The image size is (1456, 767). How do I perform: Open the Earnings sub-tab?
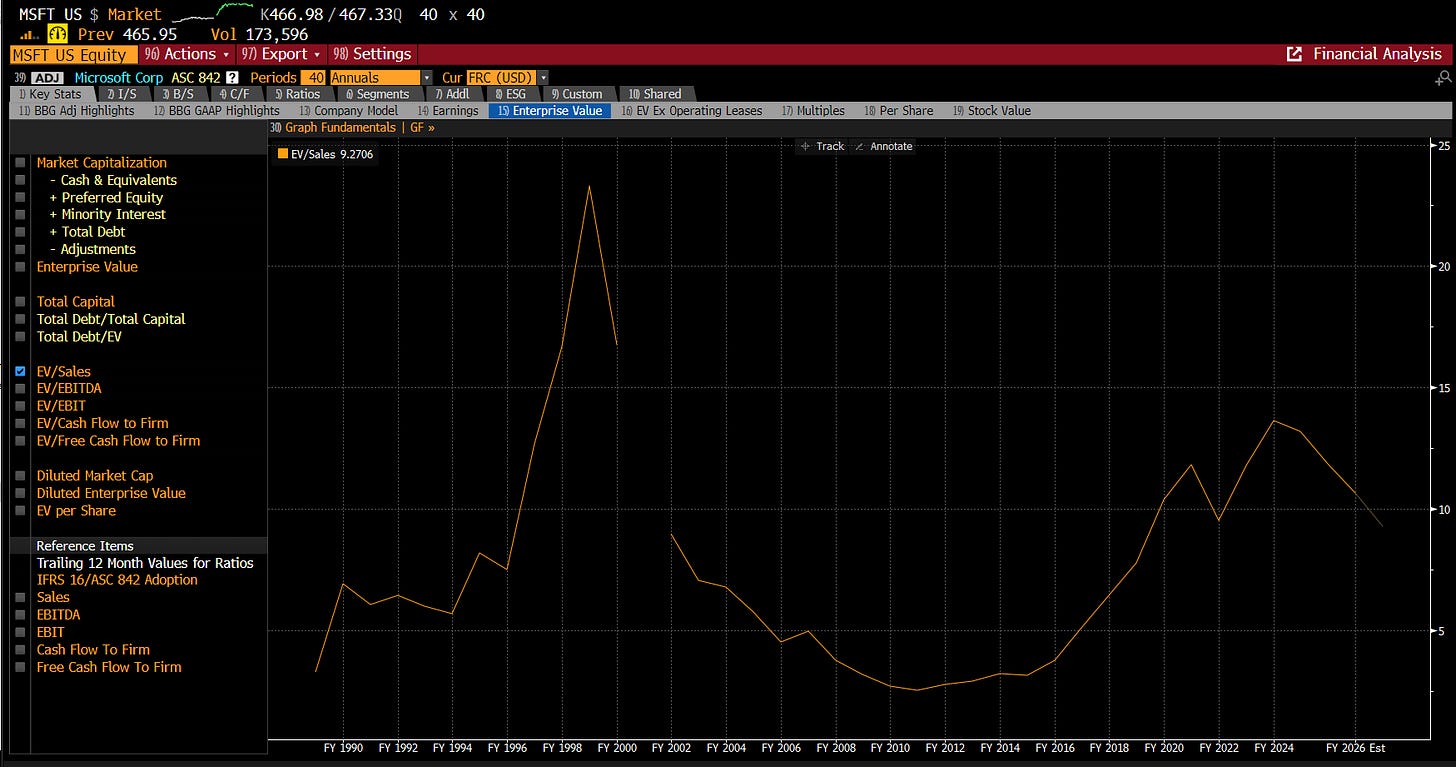448,111
